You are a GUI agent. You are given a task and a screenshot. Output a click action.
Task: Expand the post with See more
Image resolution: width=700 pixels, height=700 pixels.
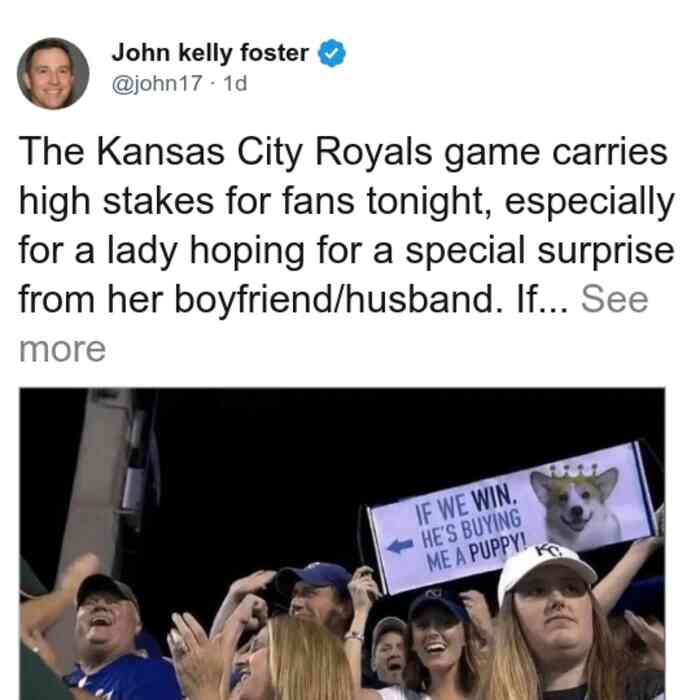point(614,300)
